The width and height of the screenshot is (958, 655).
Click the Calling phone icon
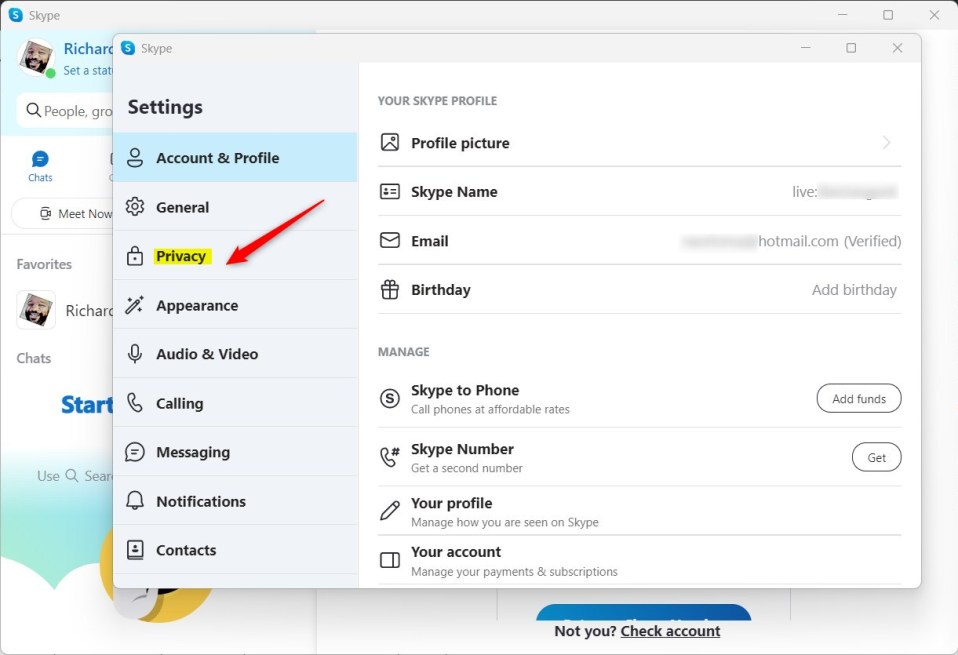134,403
